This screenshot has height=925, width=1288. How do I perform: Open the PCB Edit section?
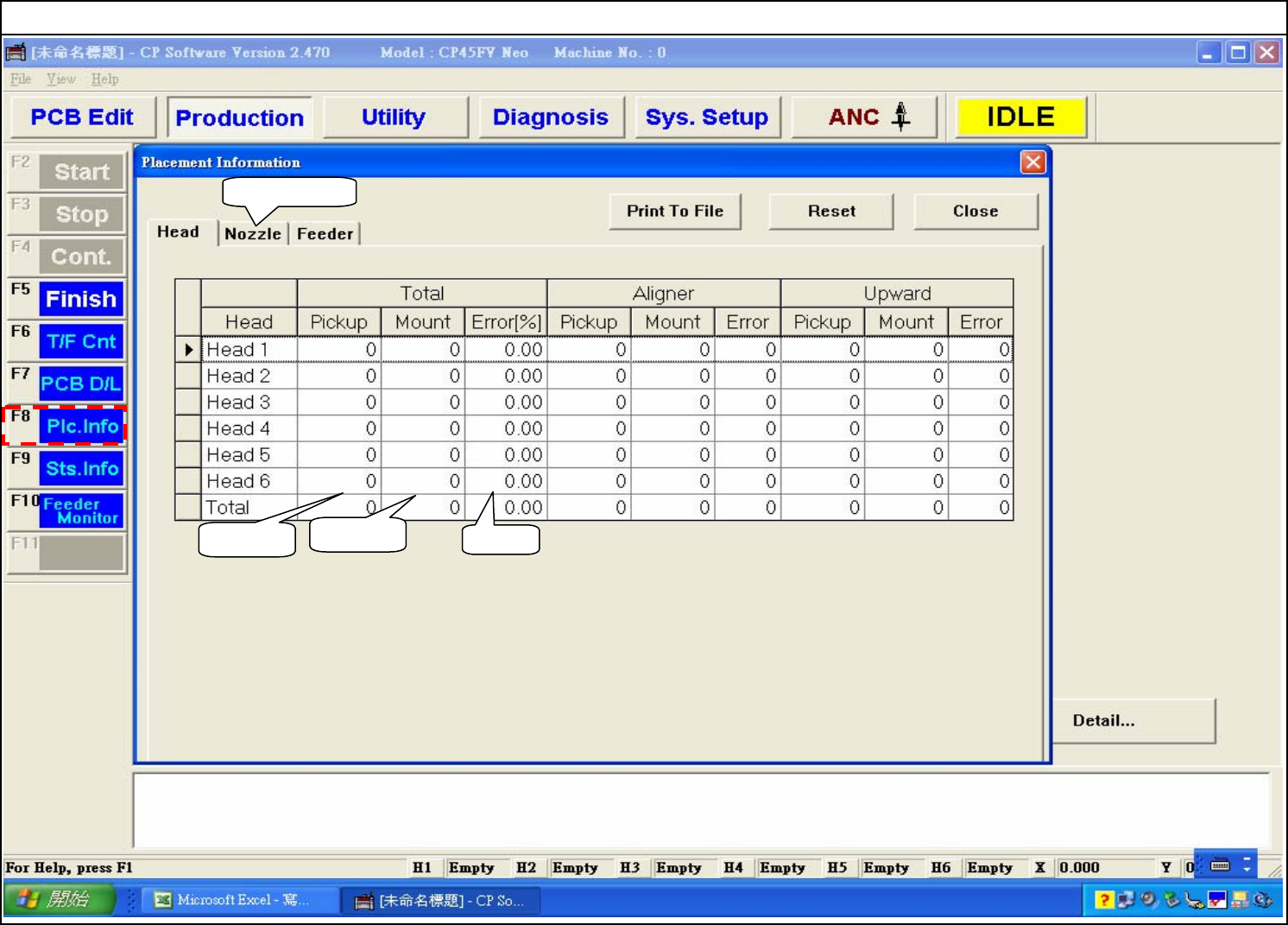[x=82, y=117]
